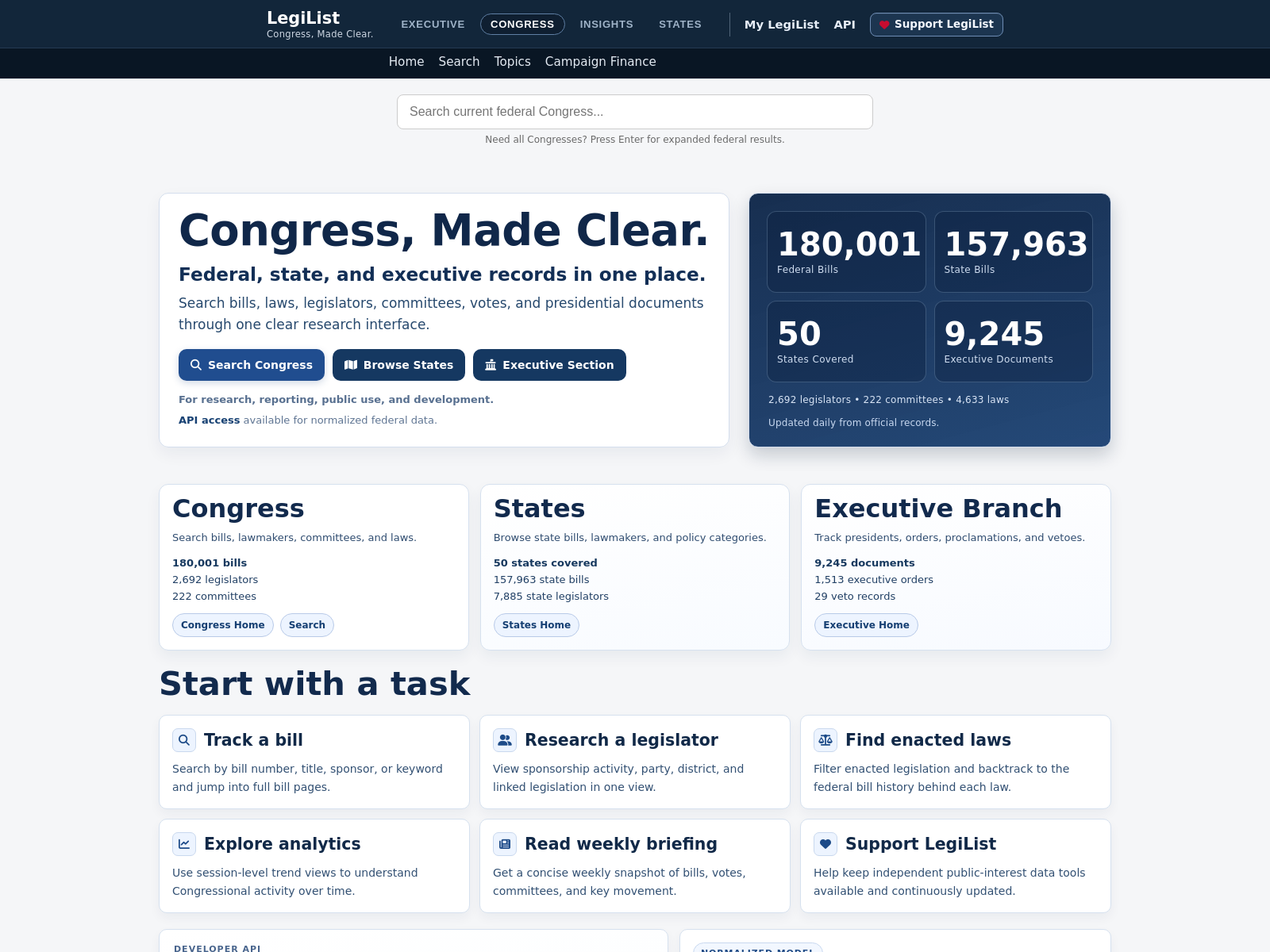
Task: Open the States Home pill link
Action: (x=537, y=625)
